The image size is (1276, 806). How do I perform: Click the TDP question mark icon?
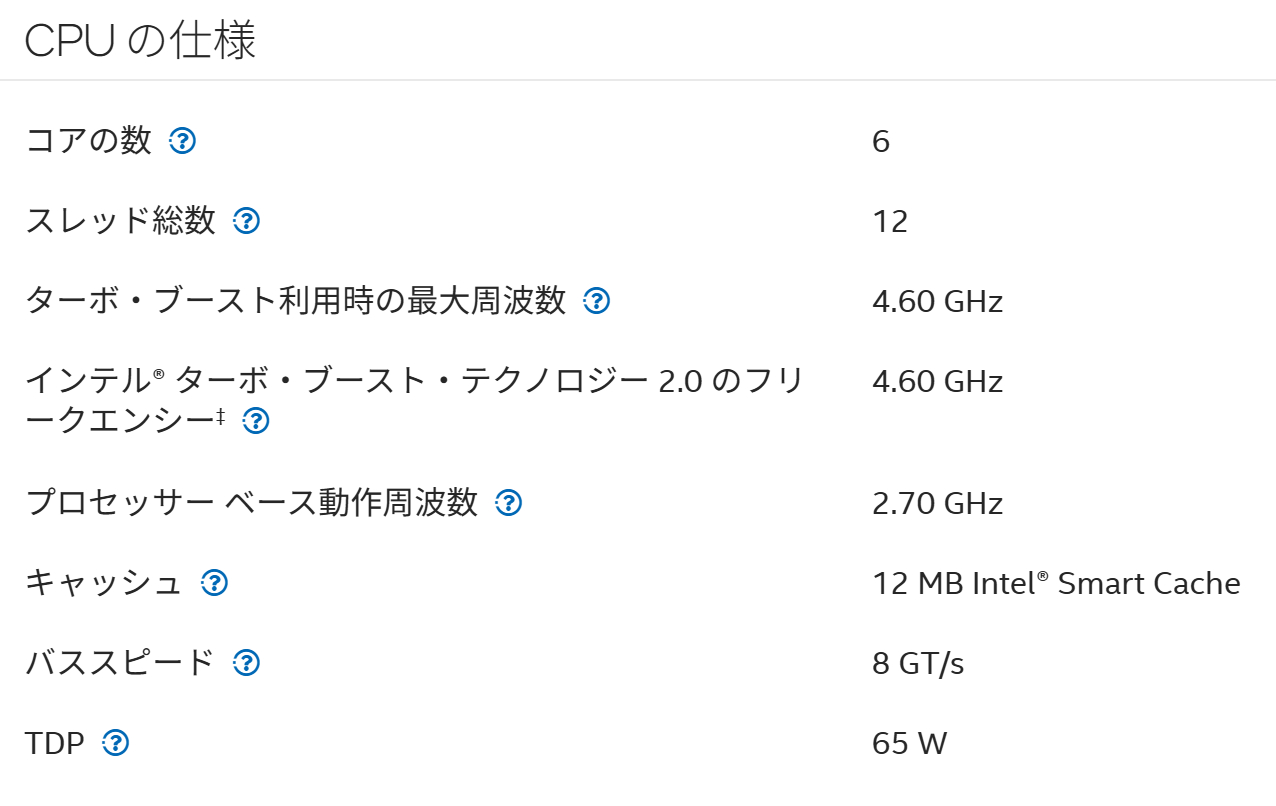click(x=116, y=743)
